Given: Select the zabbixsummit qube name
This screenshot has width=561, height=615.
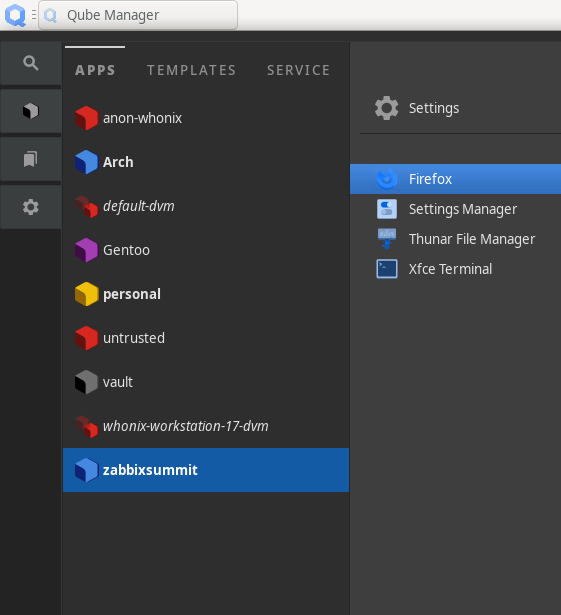Looking at the screenshot, I should [x=150, y=470].
